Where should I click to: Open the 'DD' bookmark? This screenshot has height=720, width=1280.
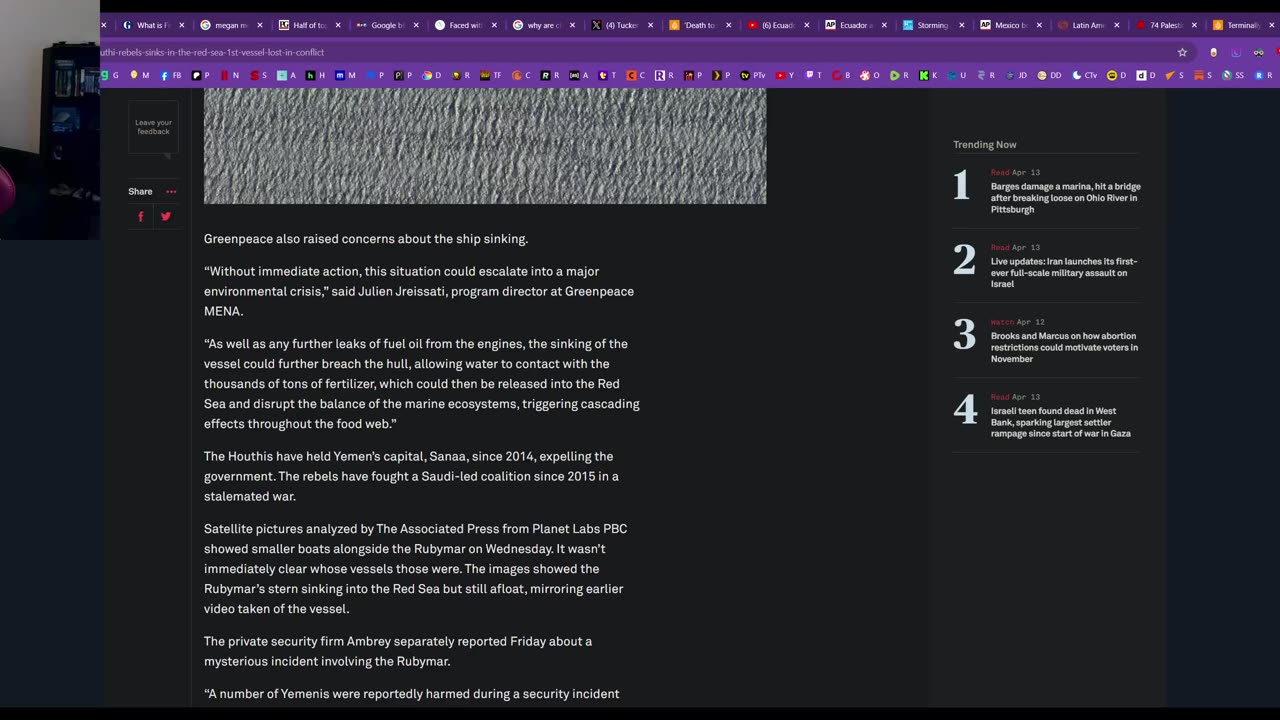[x=1049, y=75]
